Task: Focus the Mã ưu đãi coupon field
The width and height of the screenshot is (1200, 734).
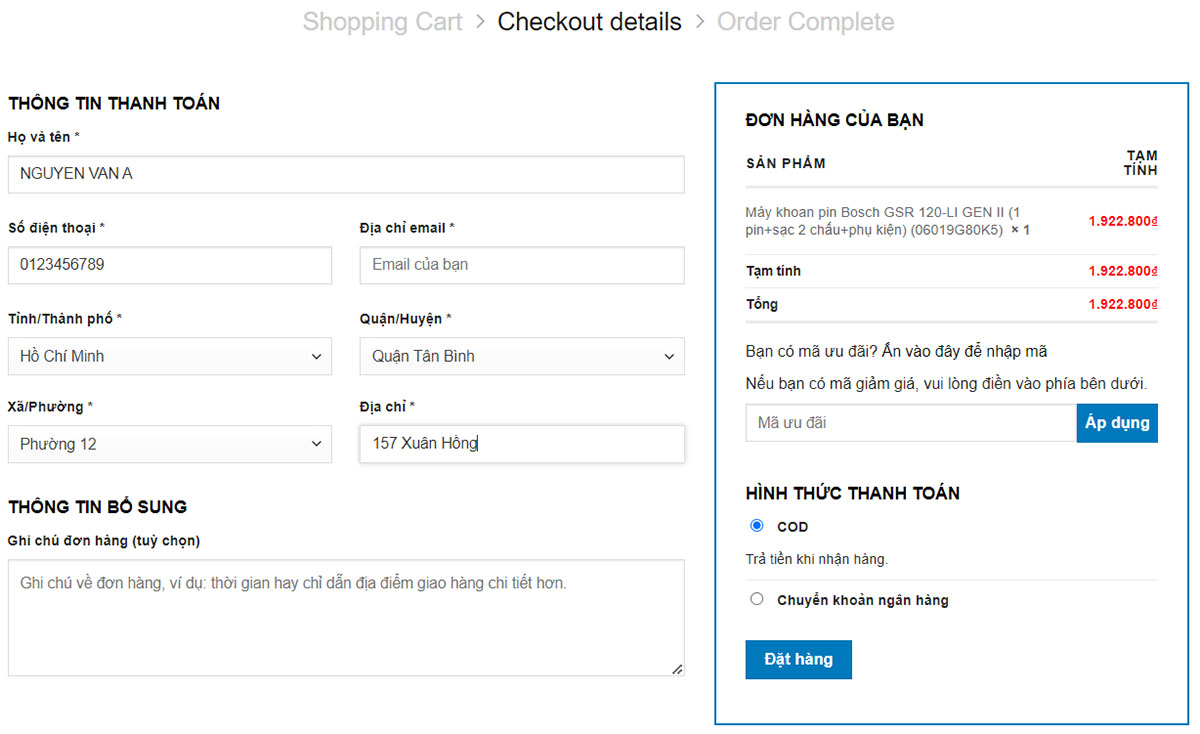Action: tap(910, 423)
